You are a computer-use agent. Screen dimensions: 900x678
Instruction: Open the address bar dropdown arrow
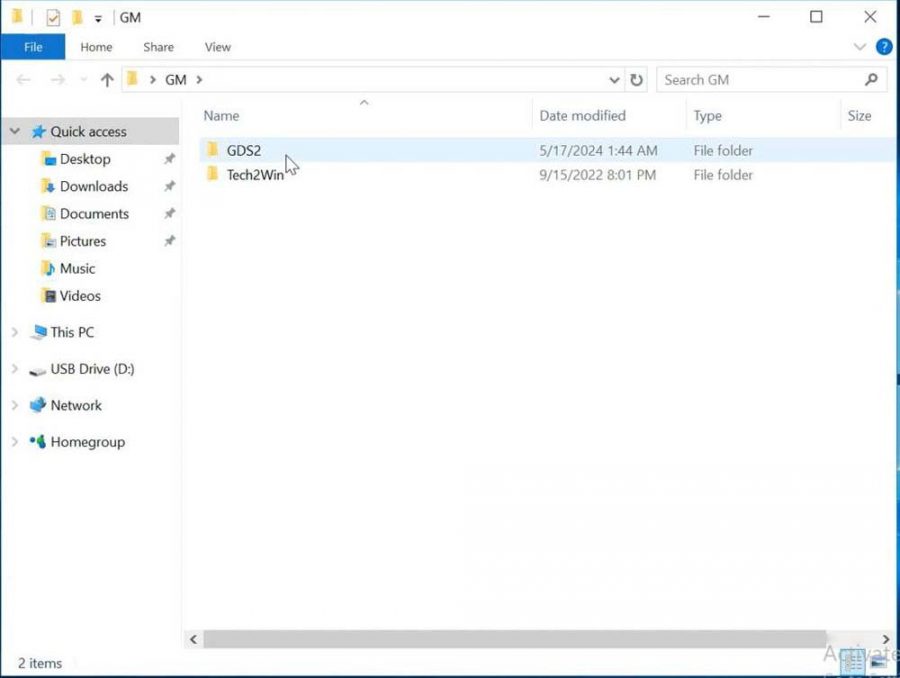[x=614, y=79]
